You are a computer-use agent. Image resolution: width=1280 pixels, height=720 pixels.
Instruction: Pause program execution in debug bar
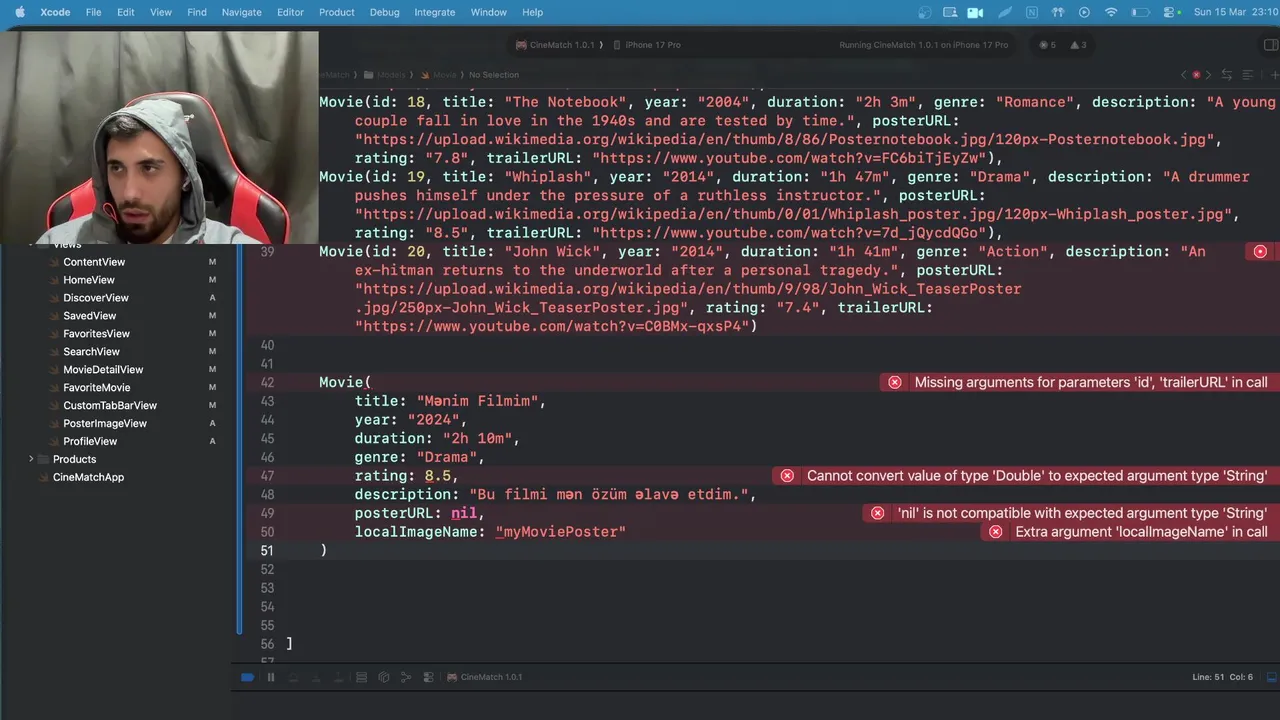click(270, 677)
